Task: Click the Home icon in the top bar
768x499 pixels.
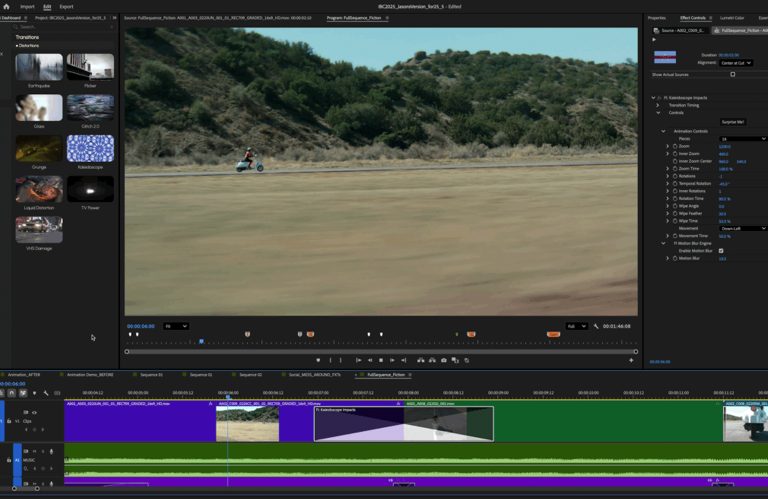Action: (x=6, y=7)
